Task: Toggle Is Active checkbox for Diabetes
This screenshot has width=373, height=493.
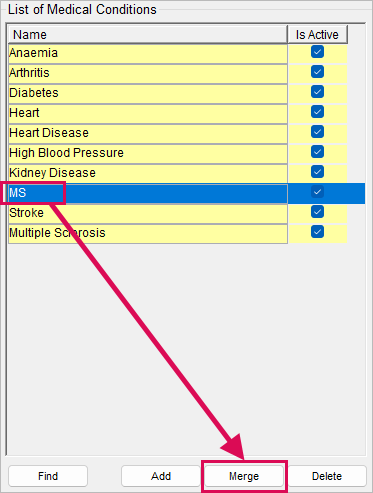Action: click(x=317, y=92)
